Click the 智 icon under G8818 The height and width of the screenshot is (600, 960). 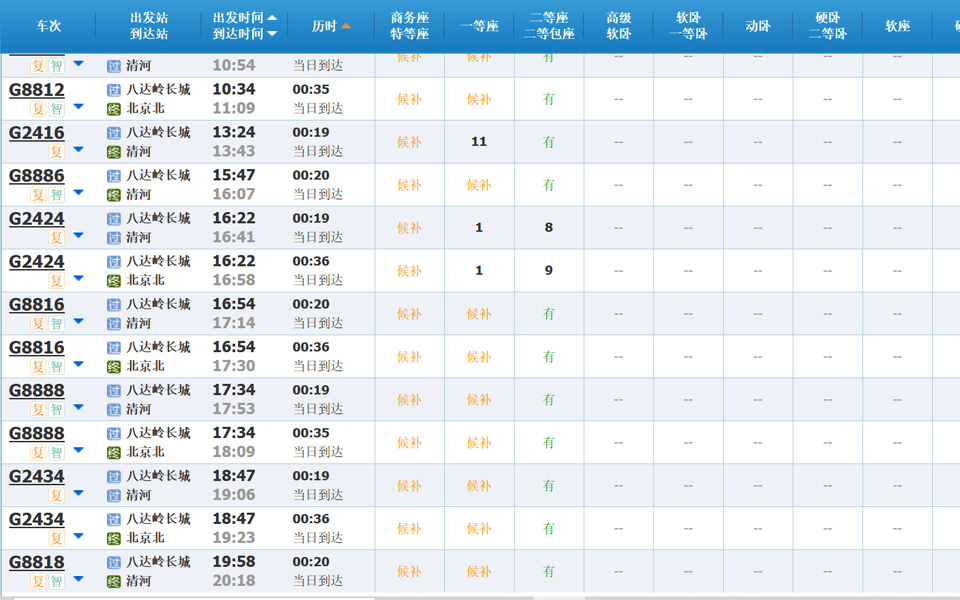coord(55,578)
